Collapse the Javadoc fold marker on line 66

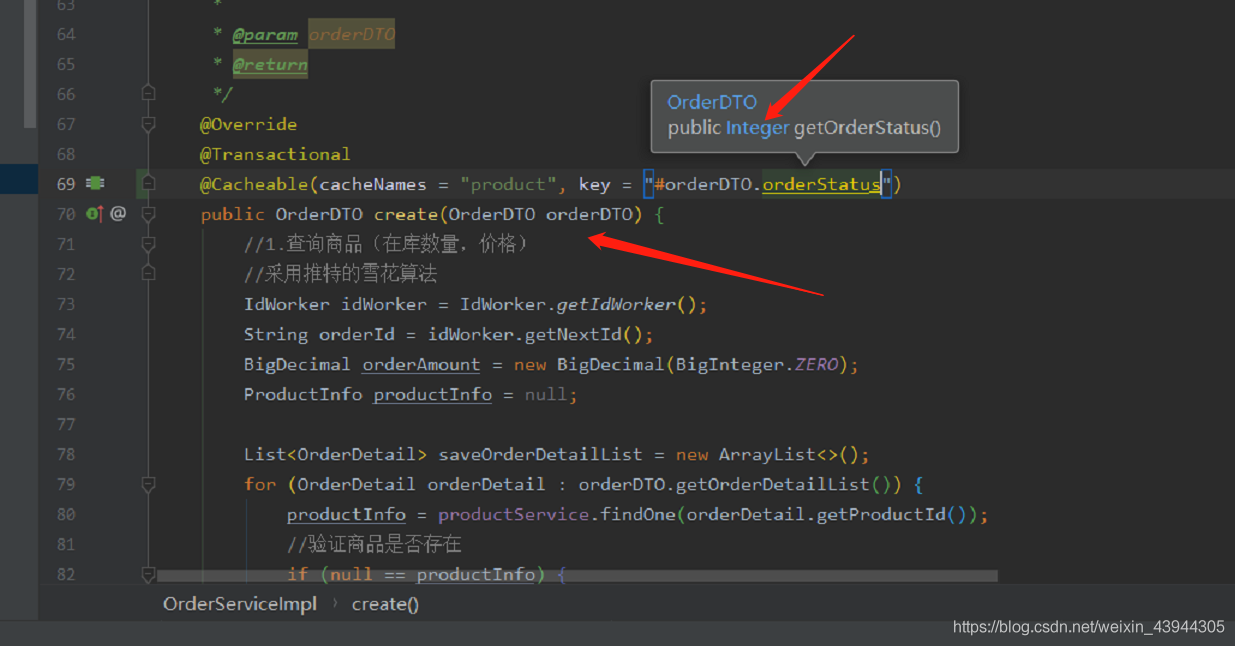(148, 93)
